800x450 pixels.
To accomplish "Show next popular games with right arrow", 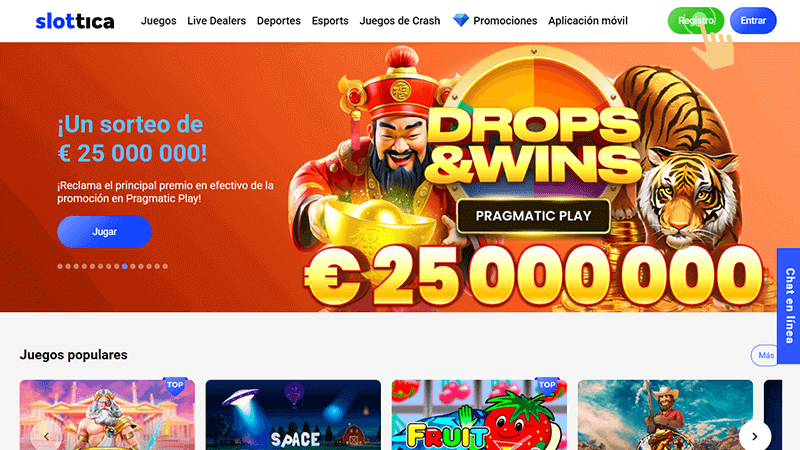I will click(755, 436).
